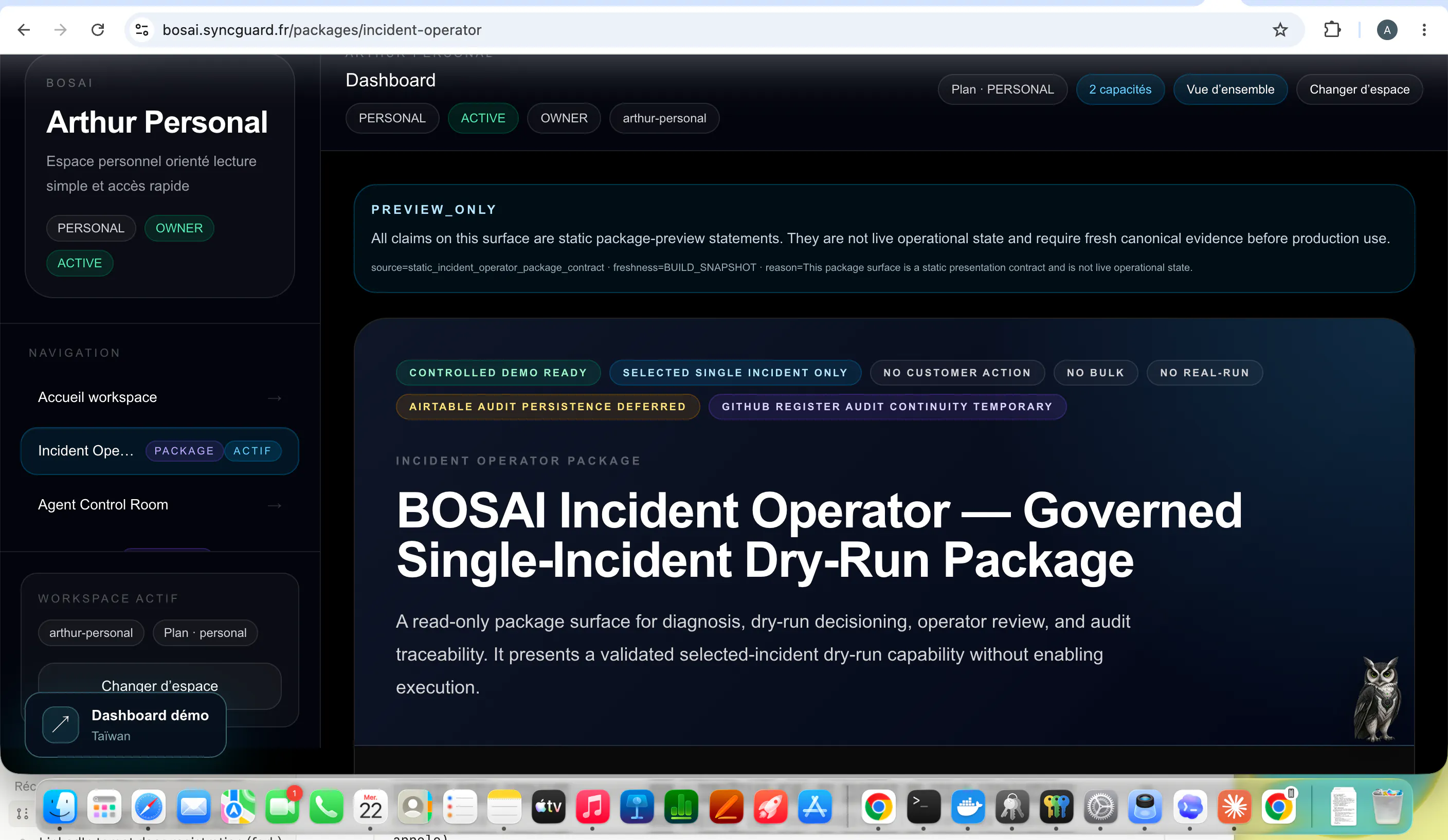Viewport: 1448px width, 840px height.
Task: Open Accueil workspace navigation item
Action: (x=159, y=397)
